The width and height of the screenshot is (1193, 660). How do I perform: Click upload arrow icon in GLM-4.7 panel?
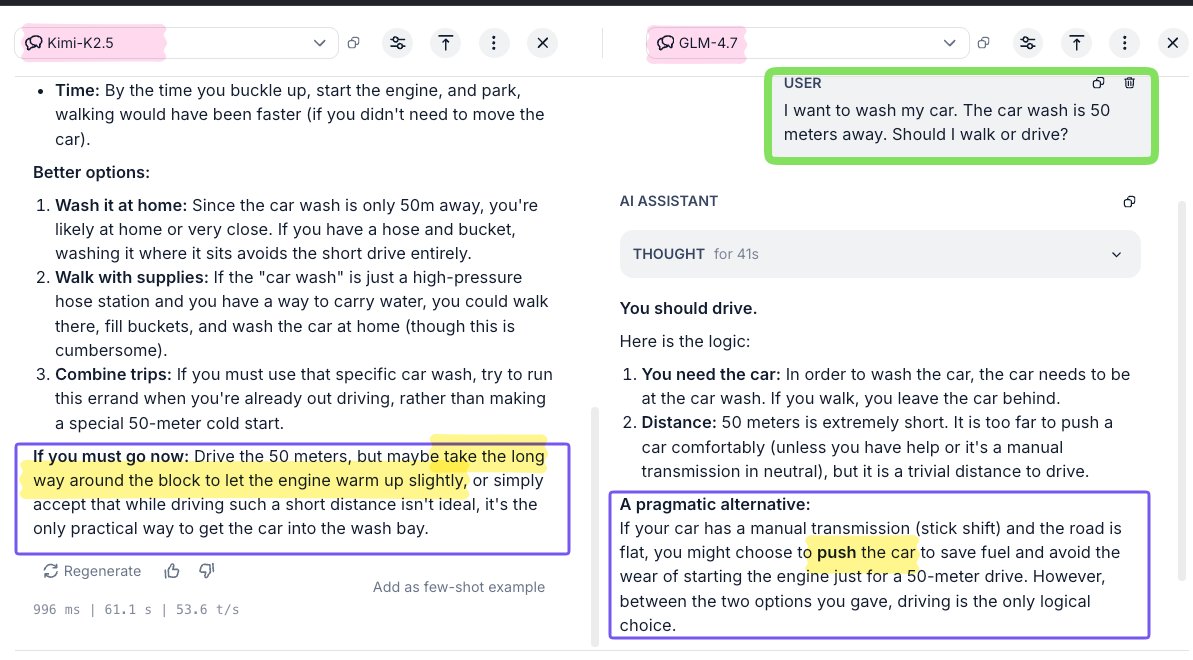tap(1076, 43)
